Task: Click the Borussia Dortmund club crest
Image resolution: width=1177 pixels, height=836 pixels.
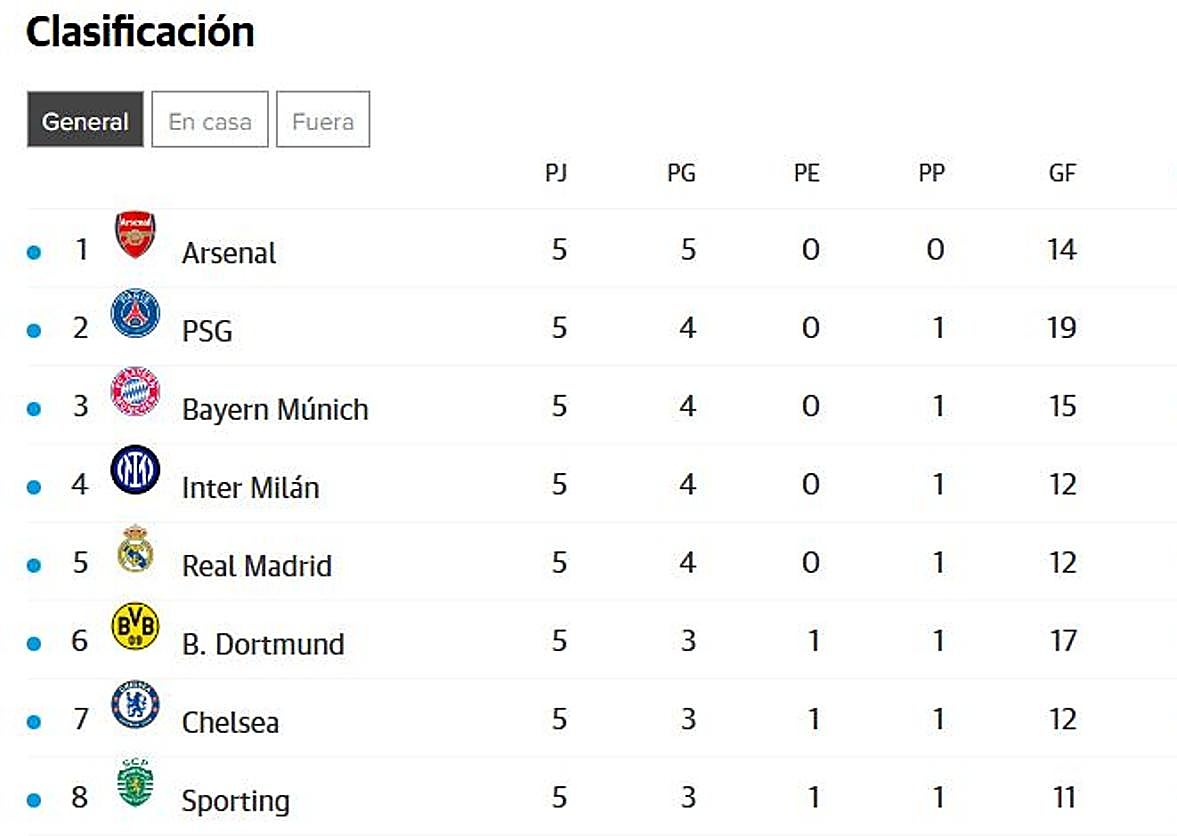Action: pyautogui.click(x=135, y=627)
